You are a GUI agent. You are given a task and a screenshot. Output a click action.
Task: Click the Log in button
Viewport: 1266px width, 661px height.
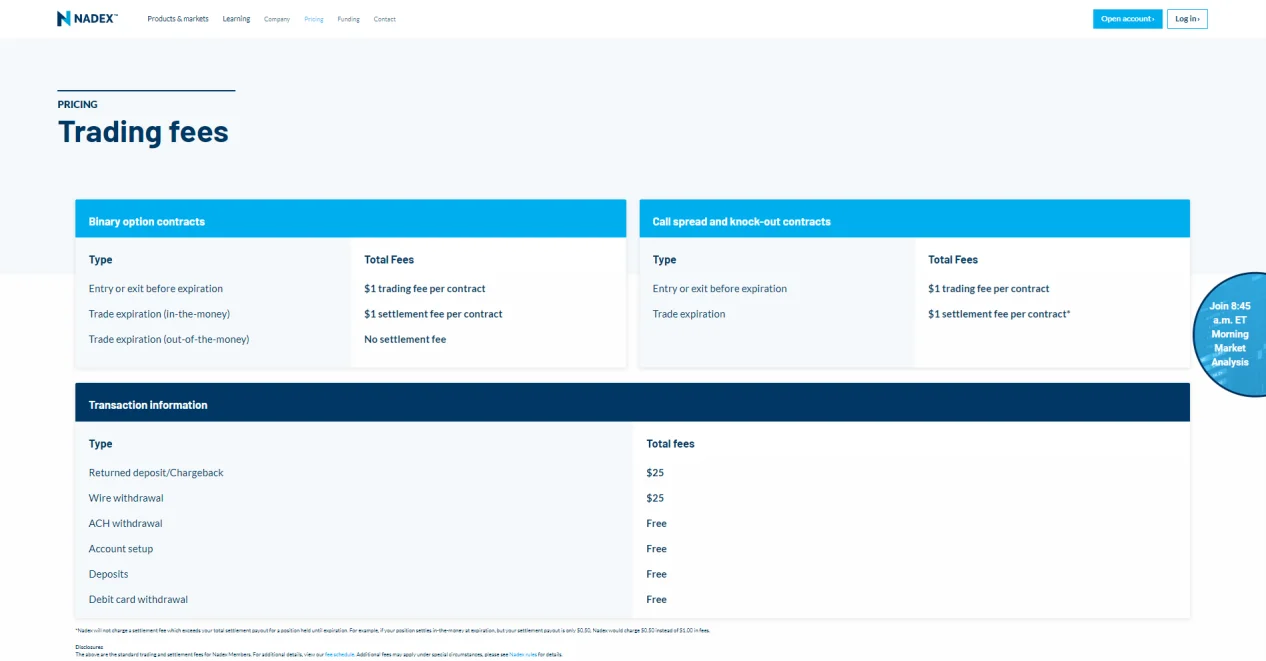(1187, 19)
